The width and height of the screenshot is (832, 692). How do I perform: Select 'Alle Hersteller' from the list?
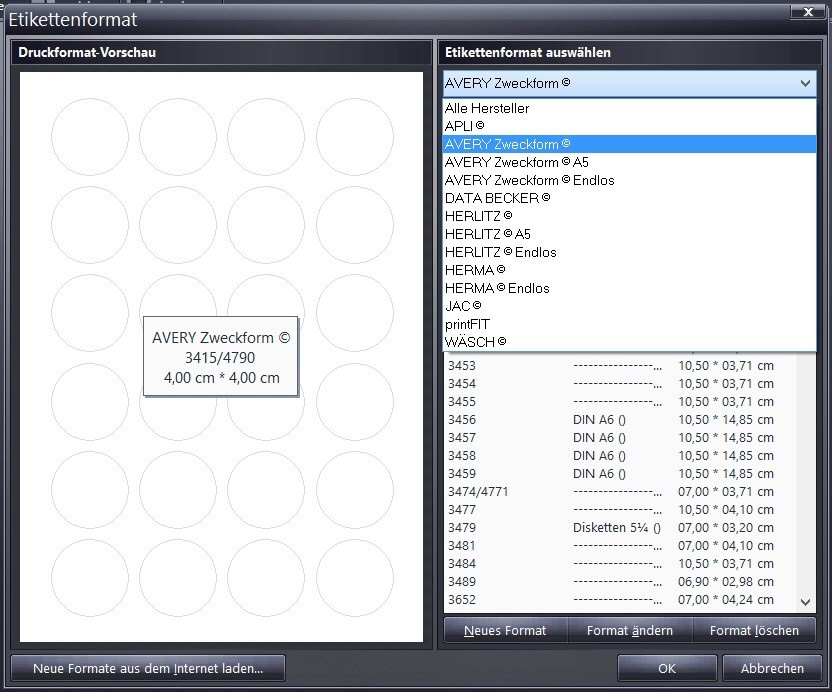point(629,108)
